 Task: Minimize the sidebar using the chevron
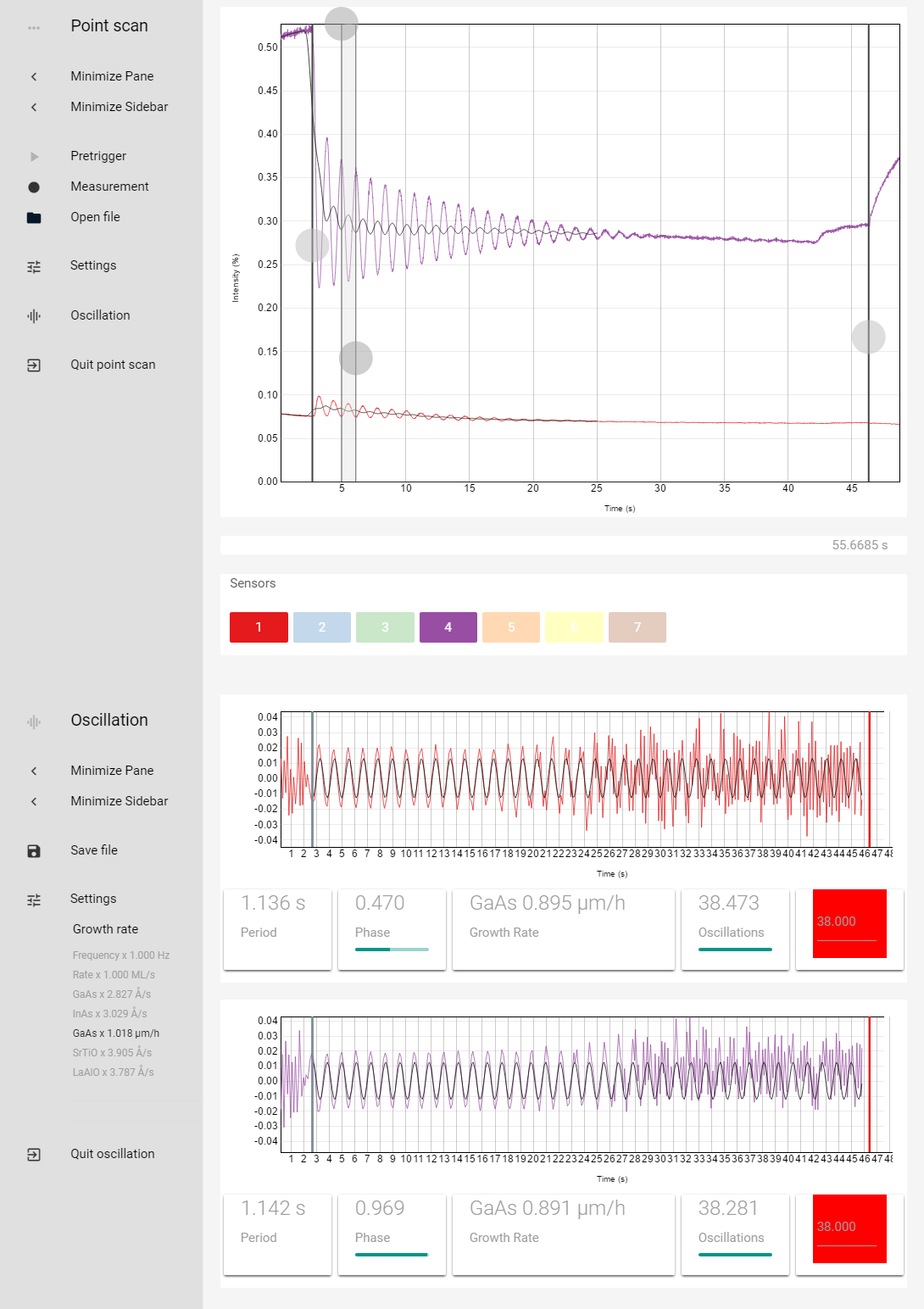(34, 107)
